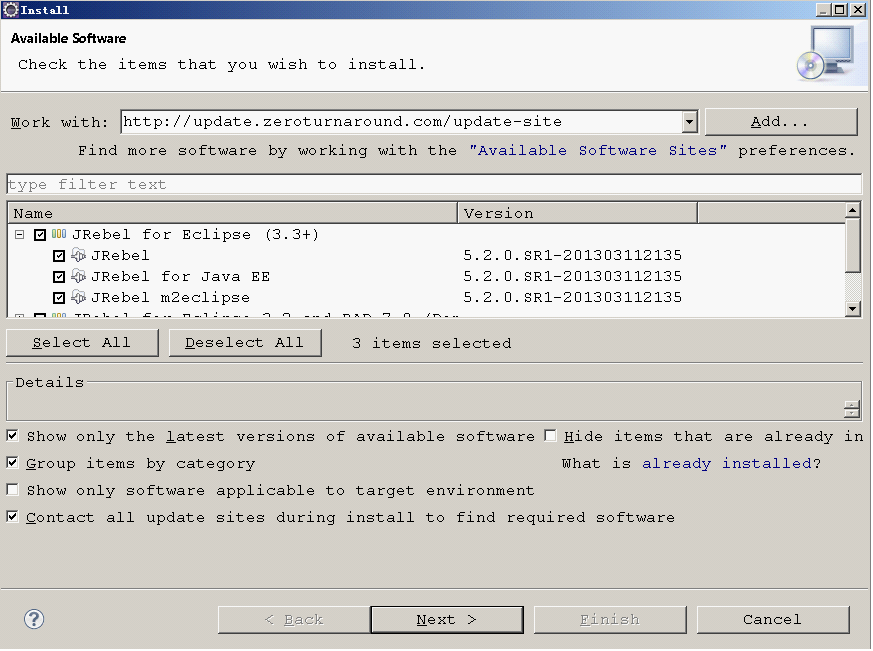Toggle Show only the latest versions checkbox
The width and height of the screenshot is (873, 651).
[x=12, y=436]
